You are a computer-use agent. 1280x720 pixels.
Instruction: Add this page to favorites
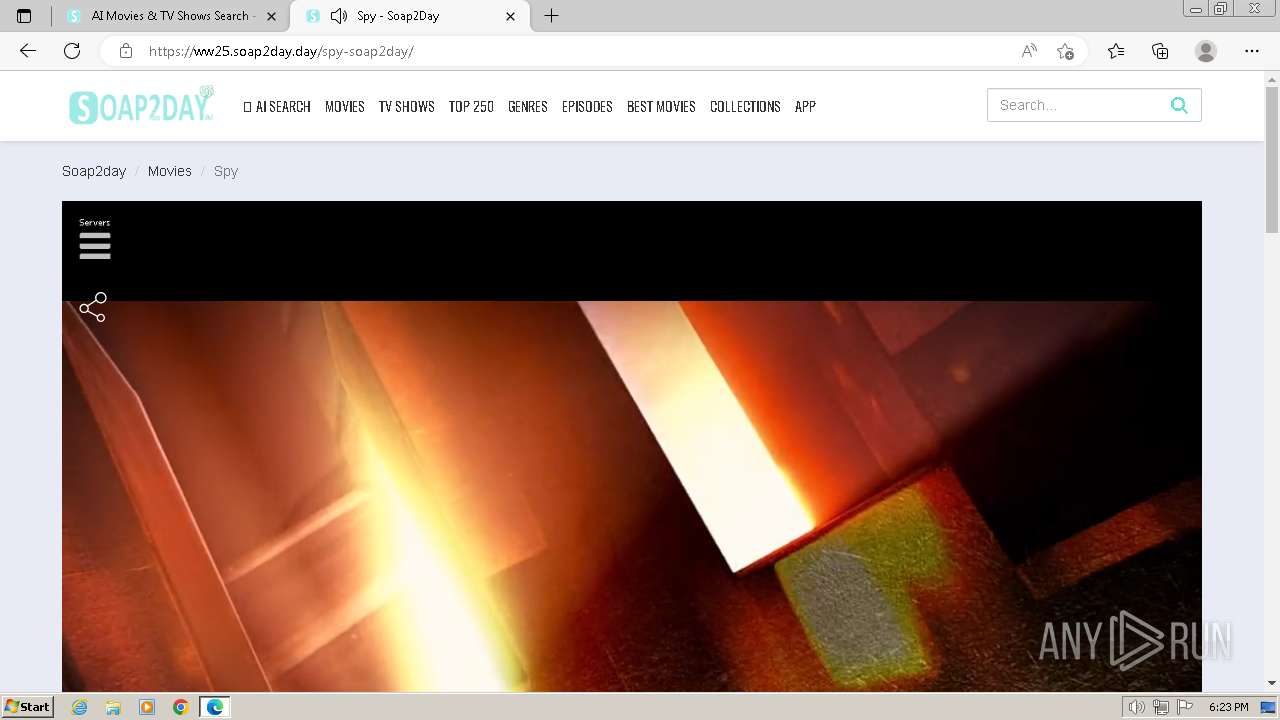pos(1065,51)
